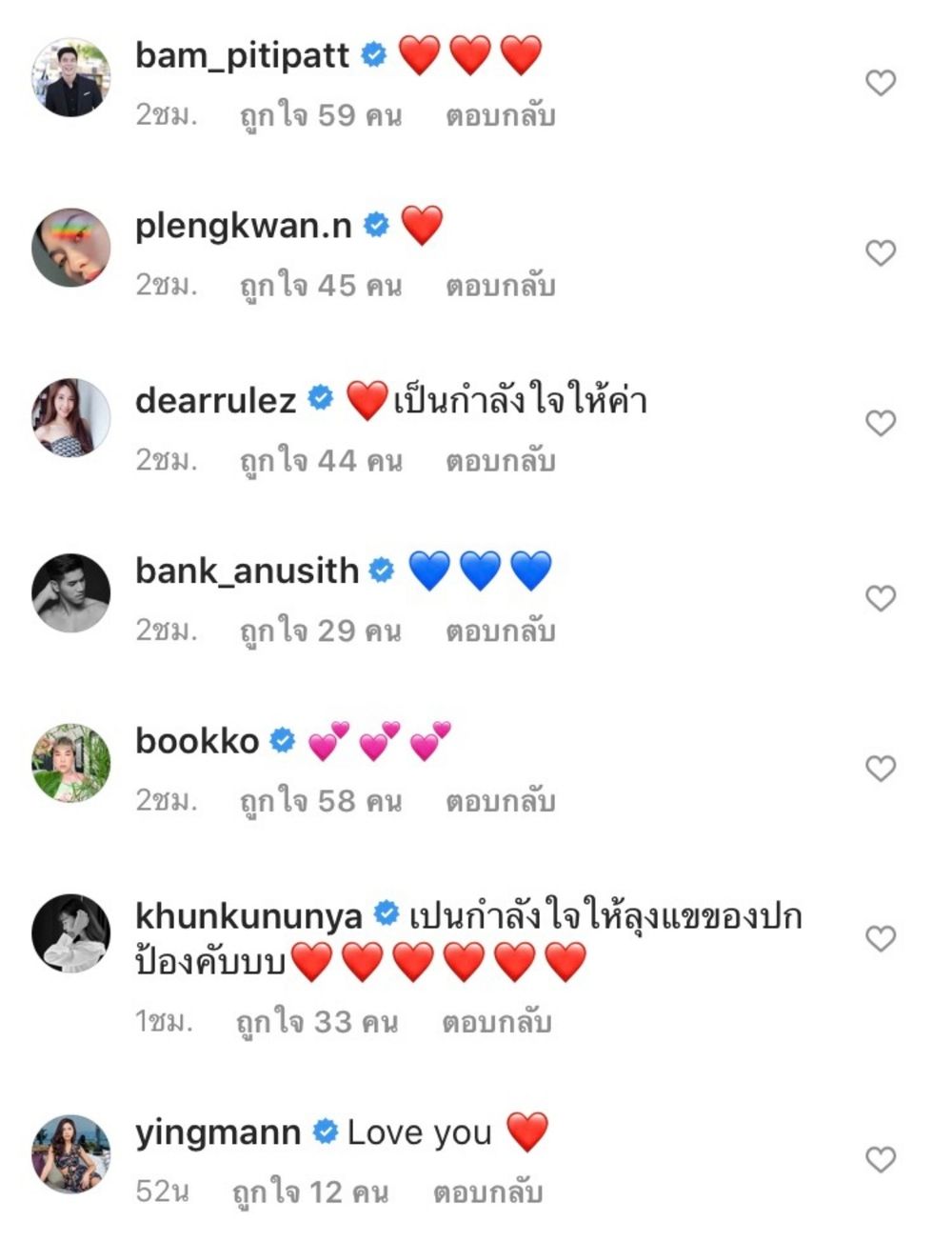This screenshot has height=1242, width=952.
Task: Open khunkununya's profile avatar
Action: click(71, 933)
